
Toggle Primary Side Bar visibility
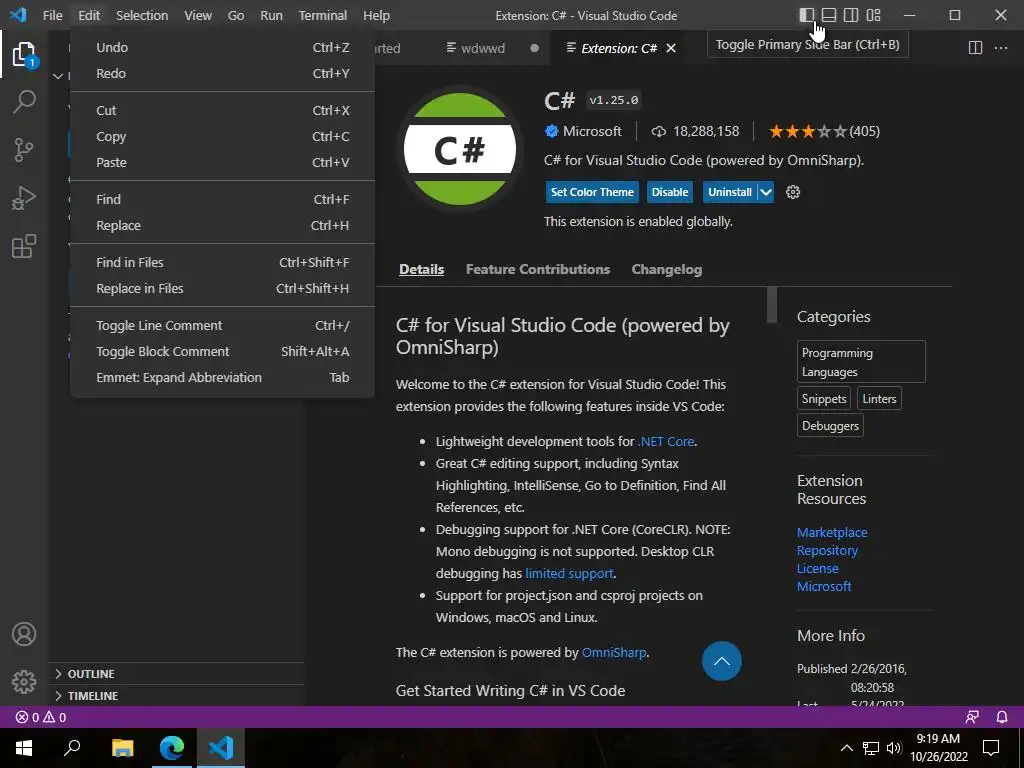pos(807,15)
